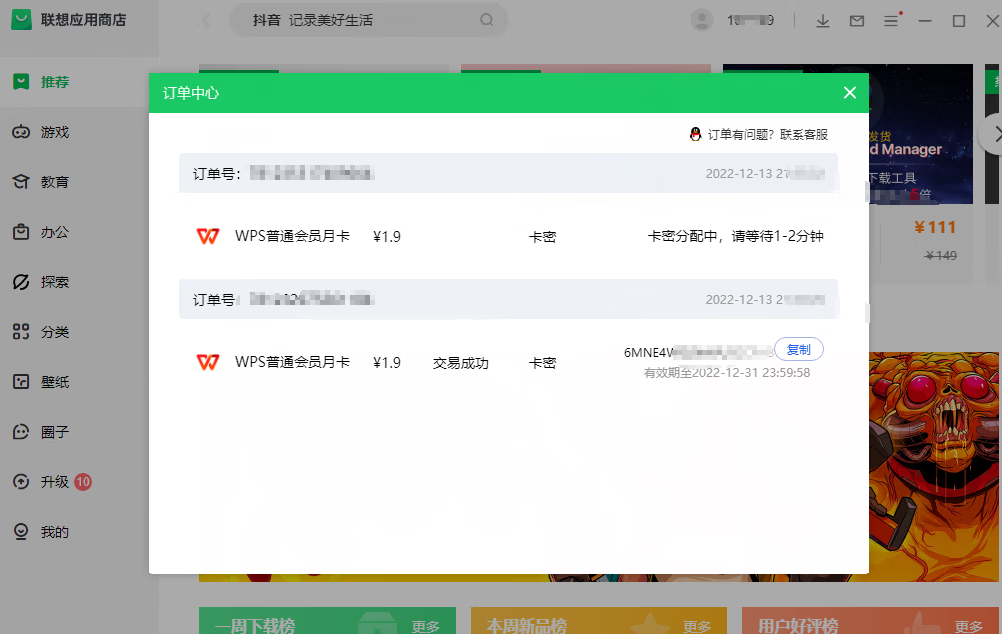Expand the hamburger main menu
The image size is (1002, 634).
891,21
